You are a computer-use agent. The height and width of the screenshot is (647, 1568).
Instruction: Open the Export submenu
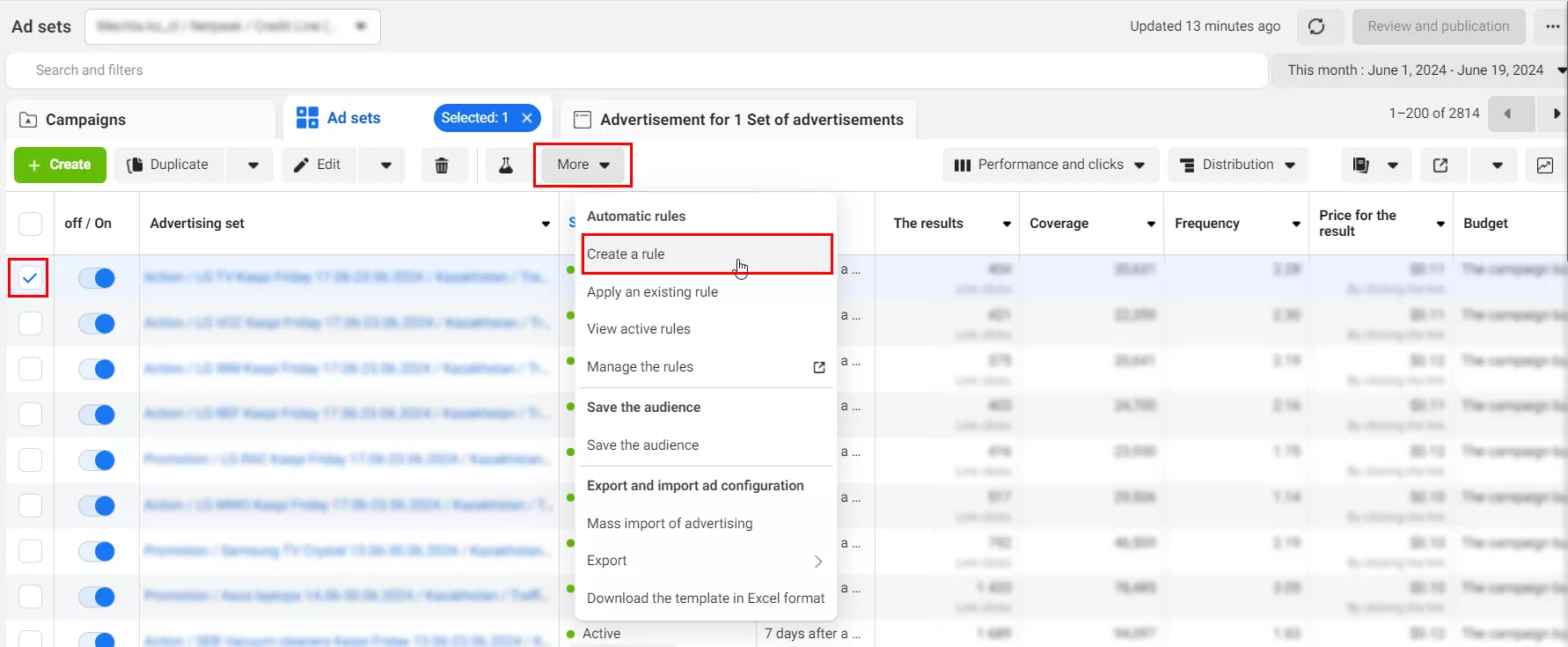coord(707,561)
